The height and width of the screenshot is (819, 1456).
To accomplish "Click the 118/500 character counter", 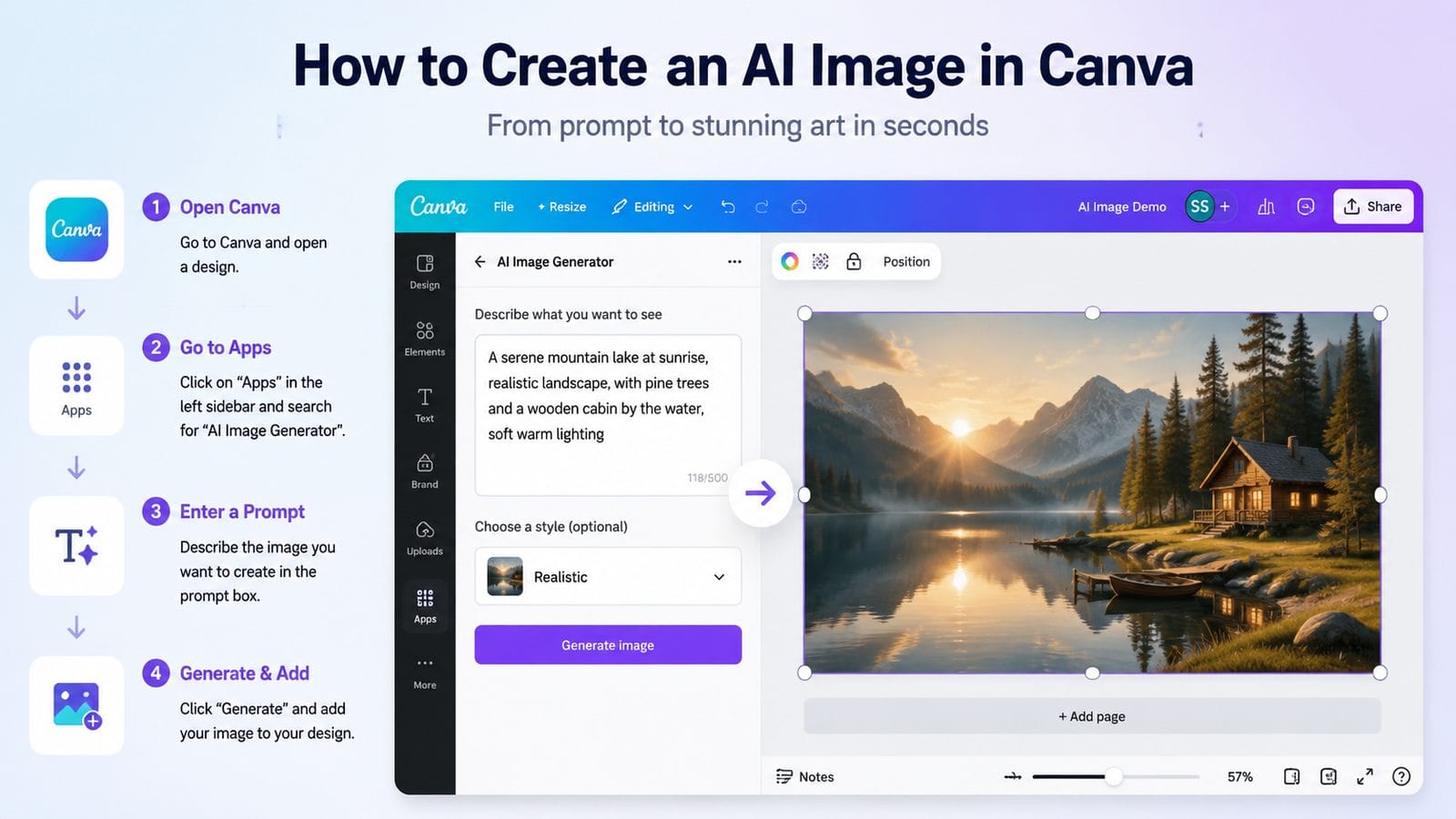I will (707, 478).
